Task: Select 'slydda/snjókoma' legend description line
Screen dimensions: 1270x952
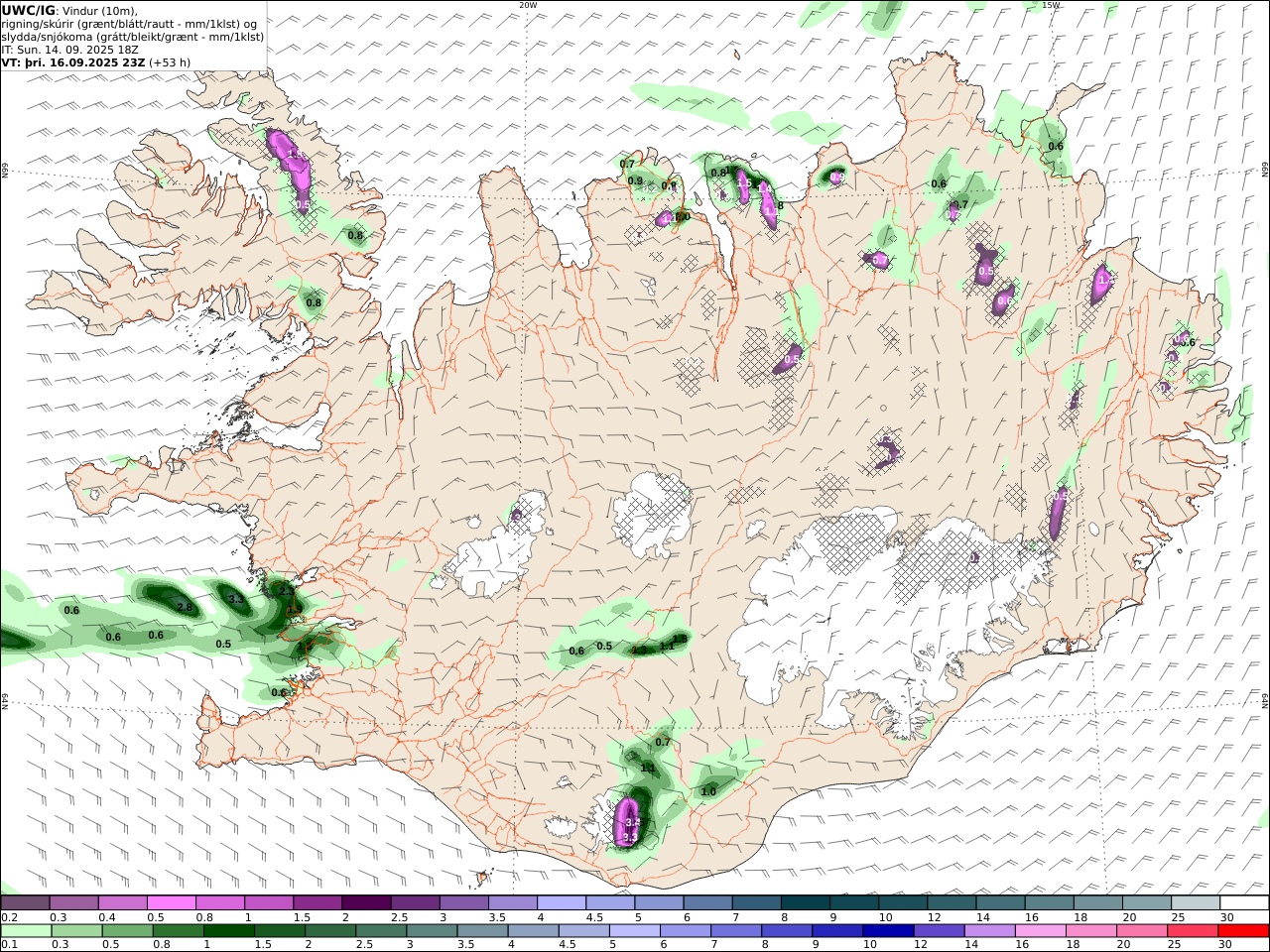Action: tap(133, 37)
